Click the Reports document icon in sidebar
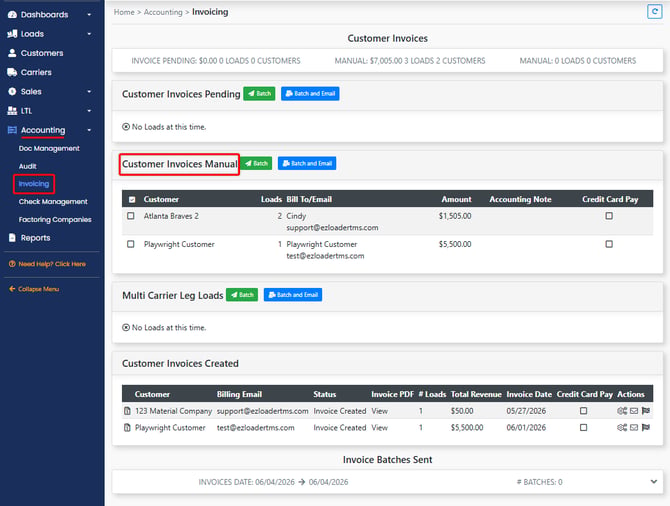Viewport: 670px width, 506px height. [x=12, y=238]
